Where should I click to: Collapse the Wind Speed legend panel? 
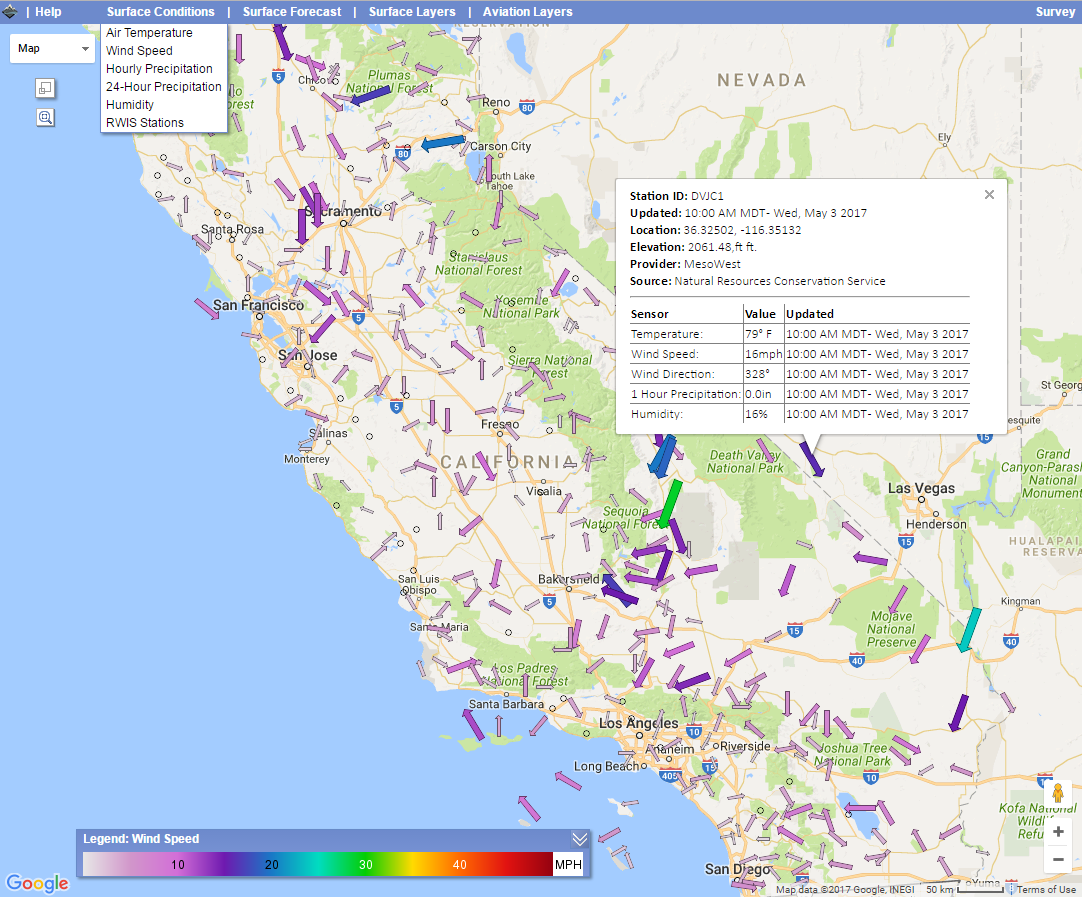pos(579,839)
